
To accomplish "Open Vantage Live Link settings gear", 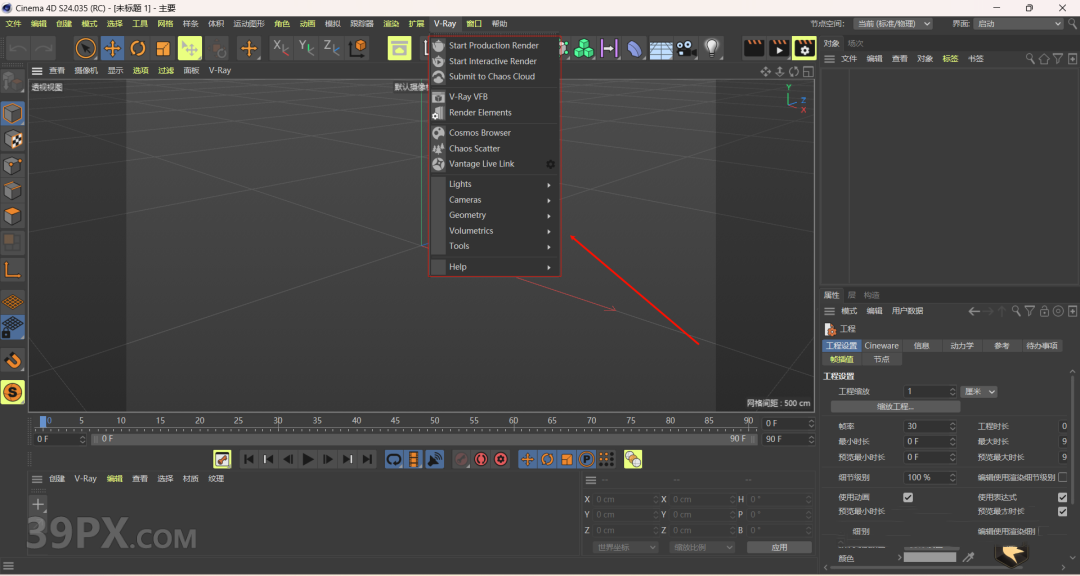I will pyautogui.click(x=550, y=164).
